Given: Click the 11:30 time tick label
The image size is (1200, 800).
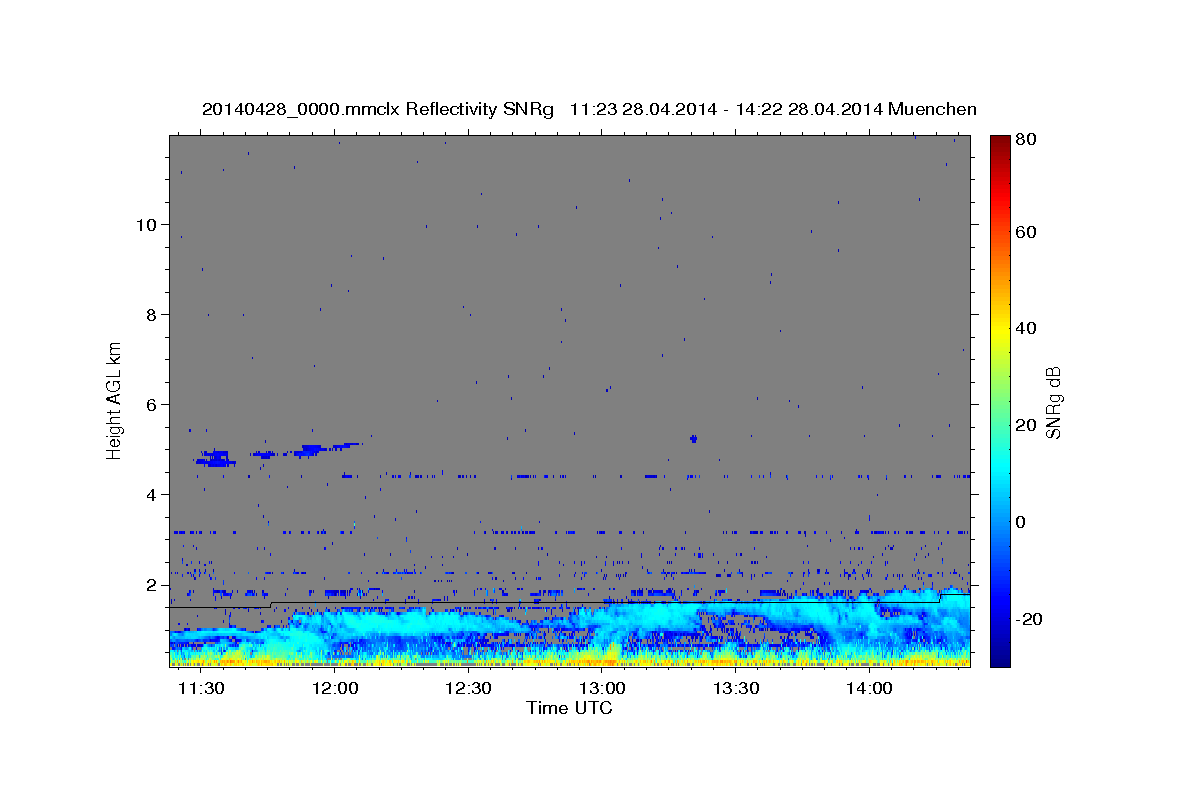Looking at the screenshot, I should point(201,688).
